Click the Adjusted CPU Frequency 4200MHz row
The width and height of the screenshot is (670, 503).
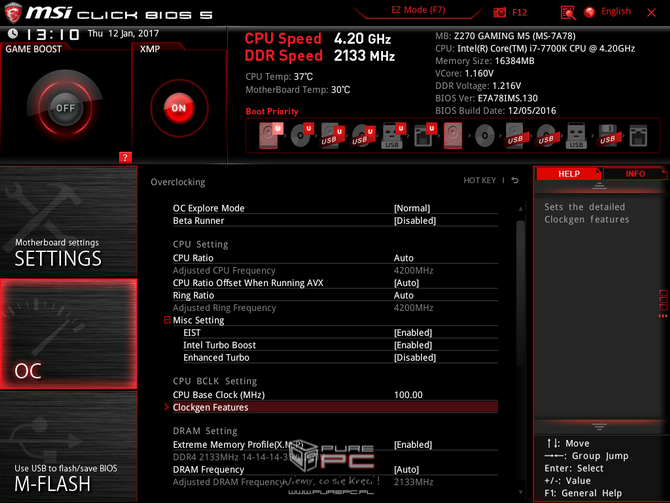click(x=335, y=271)
